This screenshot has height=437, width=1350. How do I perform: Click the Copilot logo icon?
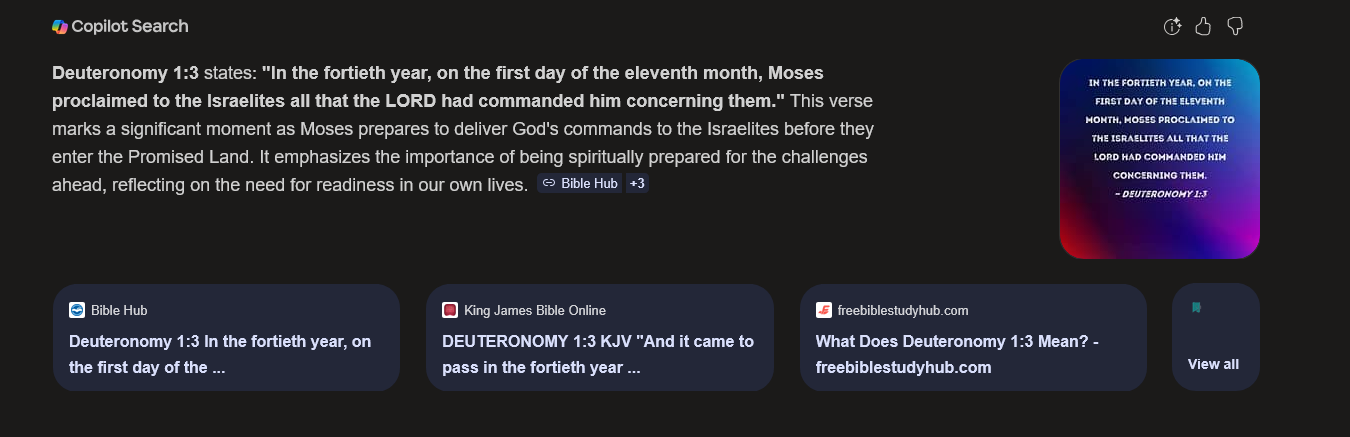[60, 26]
